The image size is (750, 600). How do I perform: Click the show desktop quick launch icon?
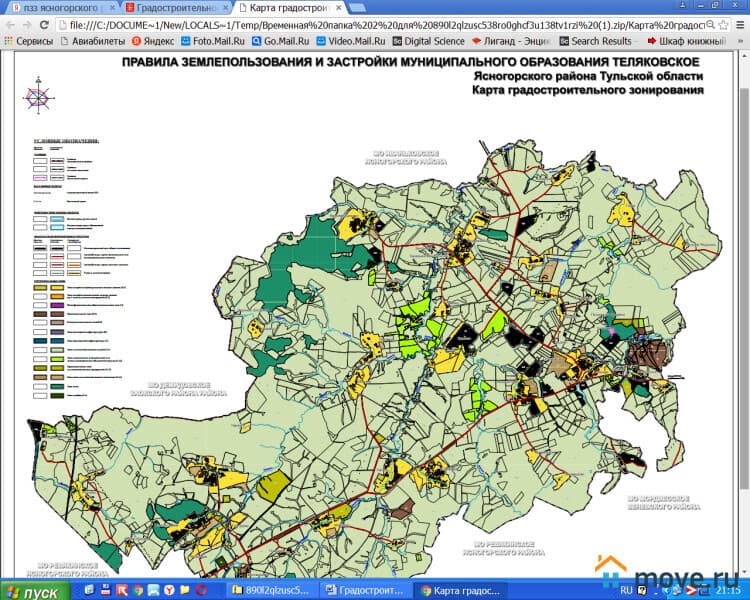[89, 590]
